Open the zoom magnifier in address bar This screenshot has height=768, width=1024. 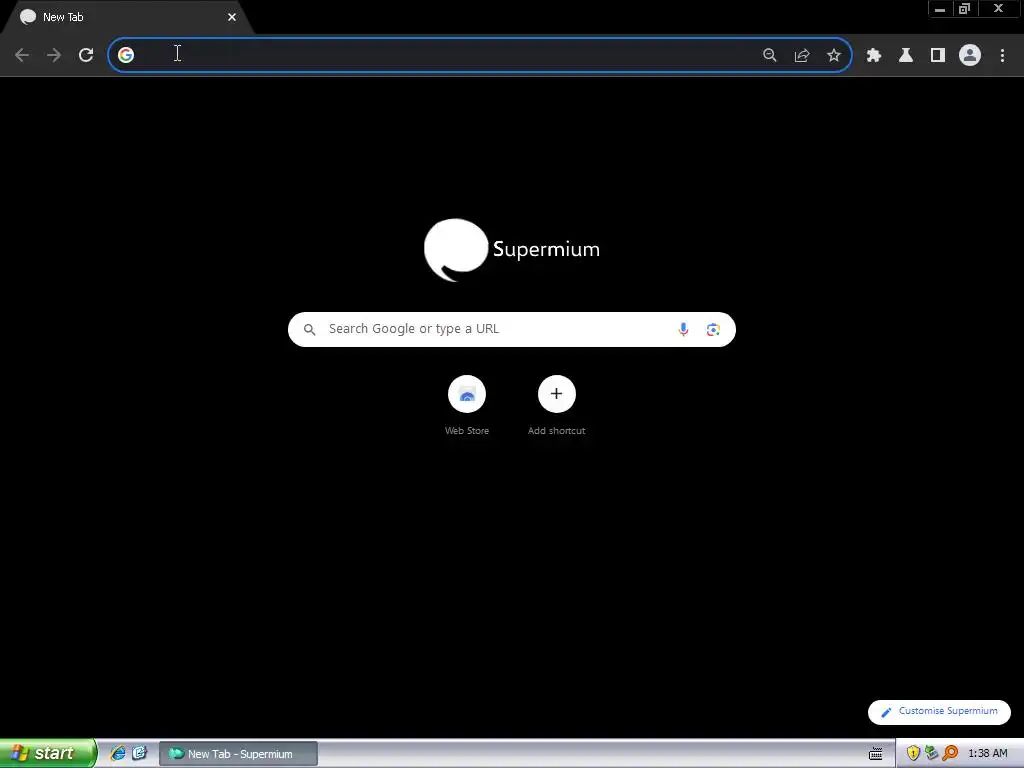770,55
